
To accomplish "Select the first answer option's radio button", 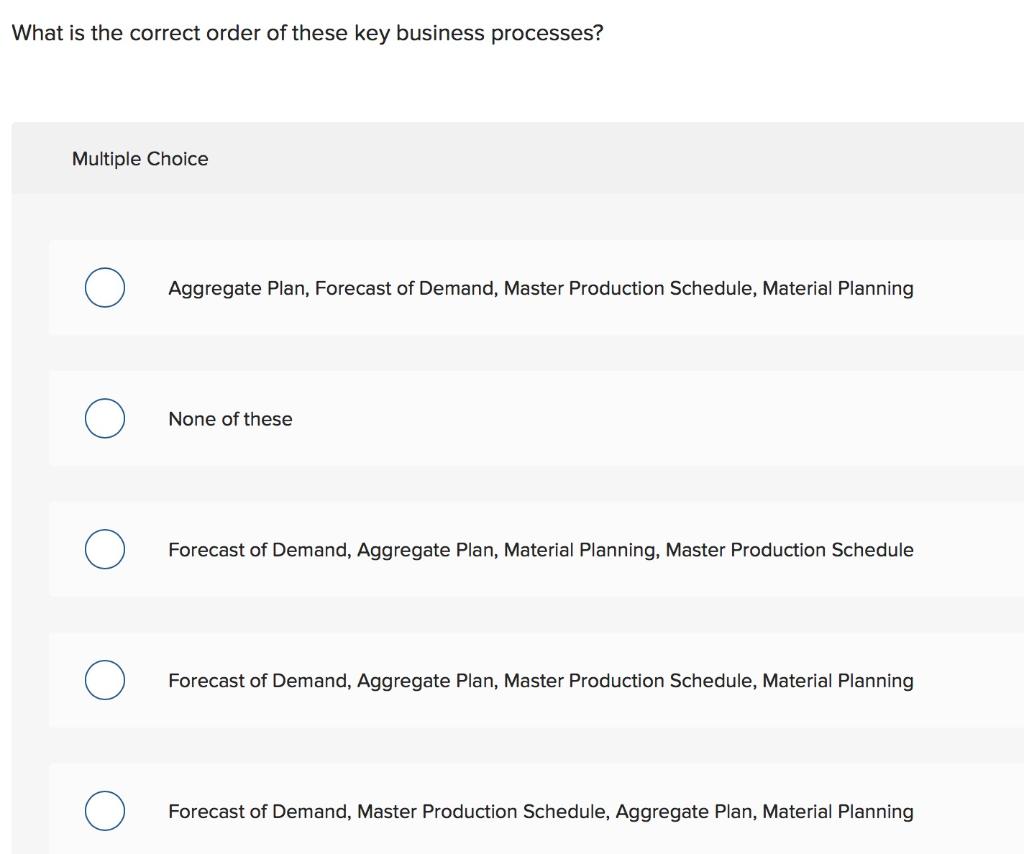I will [x=104, y=287].
